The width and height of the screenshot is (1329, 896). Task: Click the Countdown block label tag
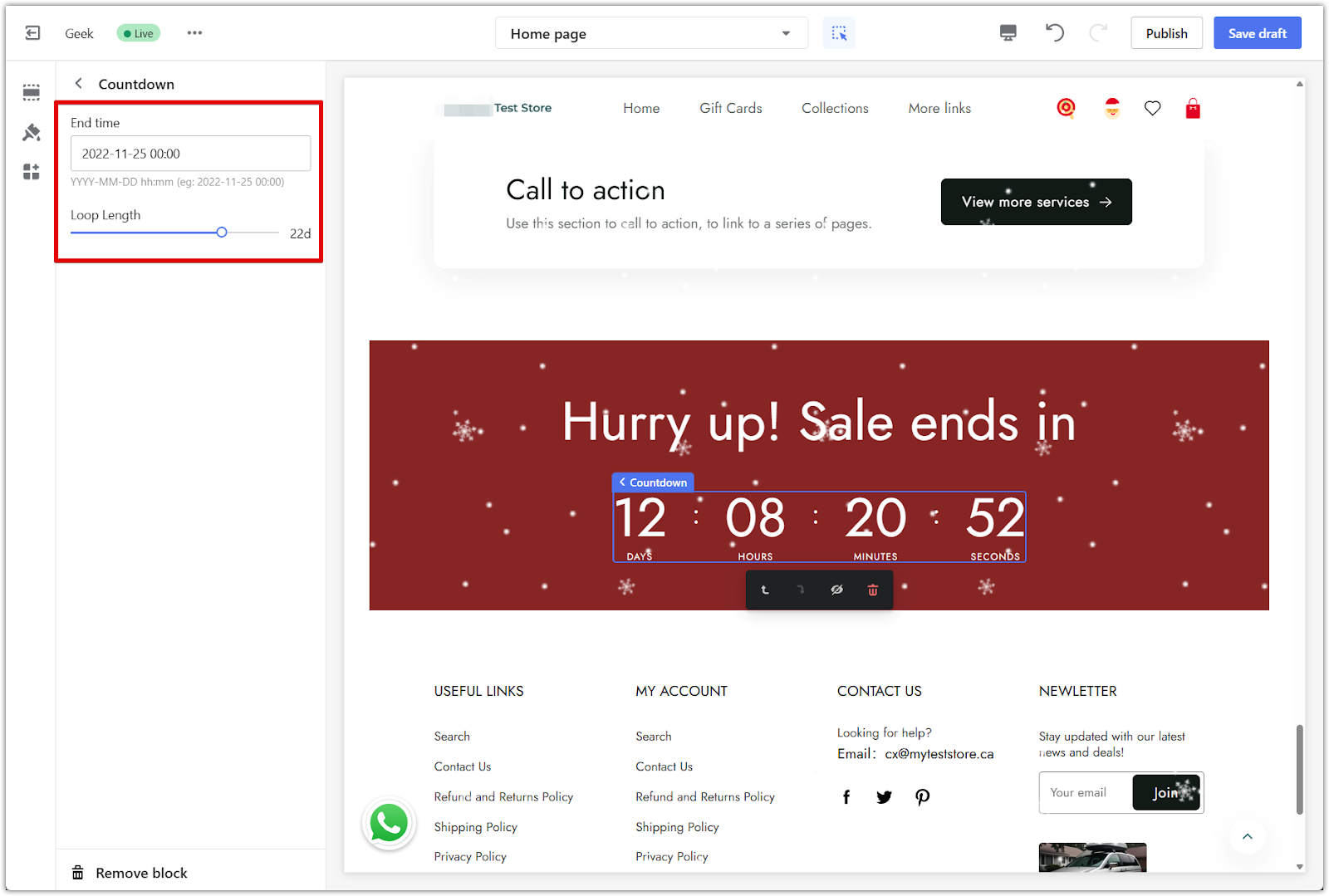653,482
